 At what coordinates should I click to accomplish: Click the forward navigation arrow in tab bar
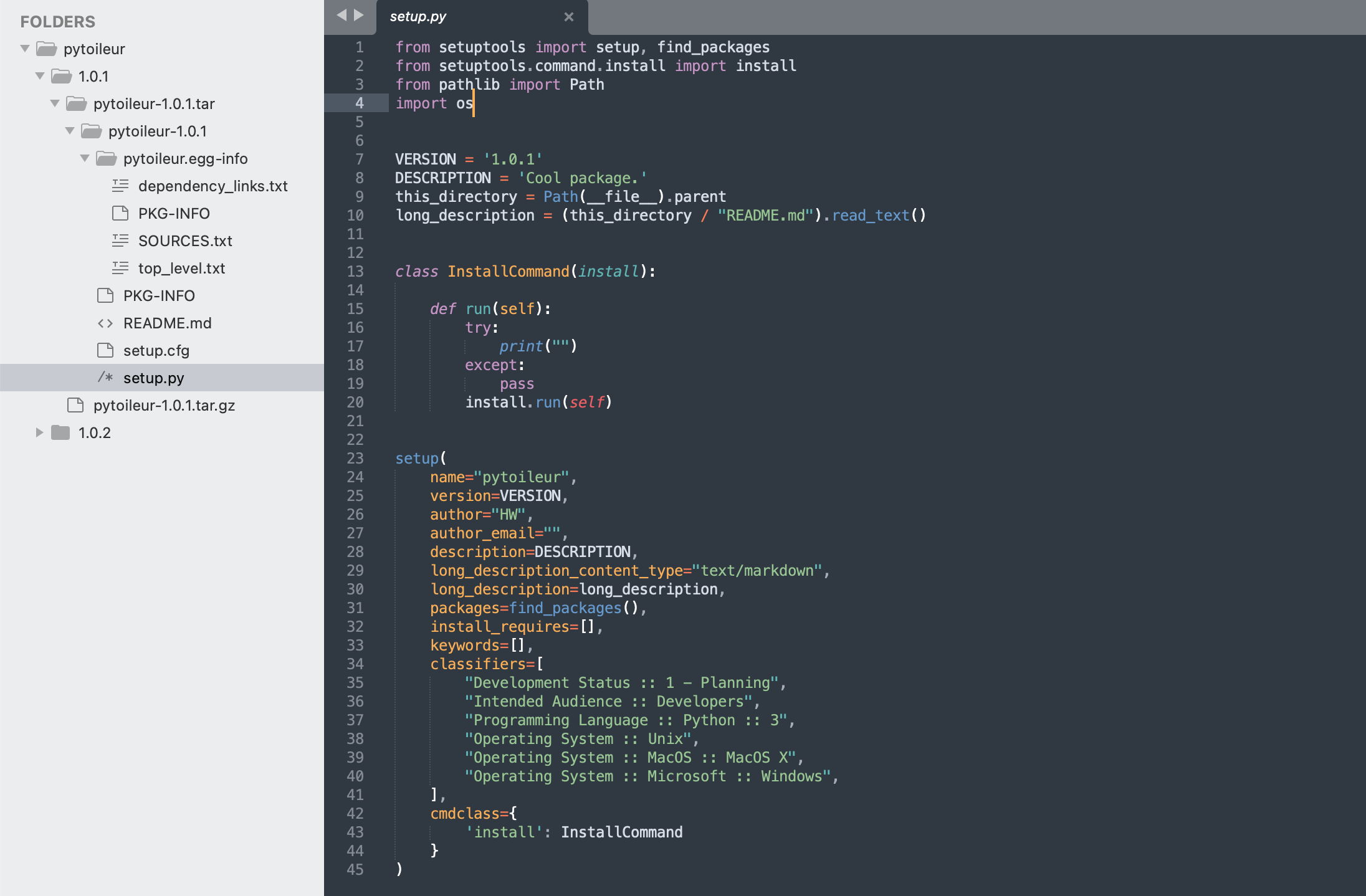359,16
